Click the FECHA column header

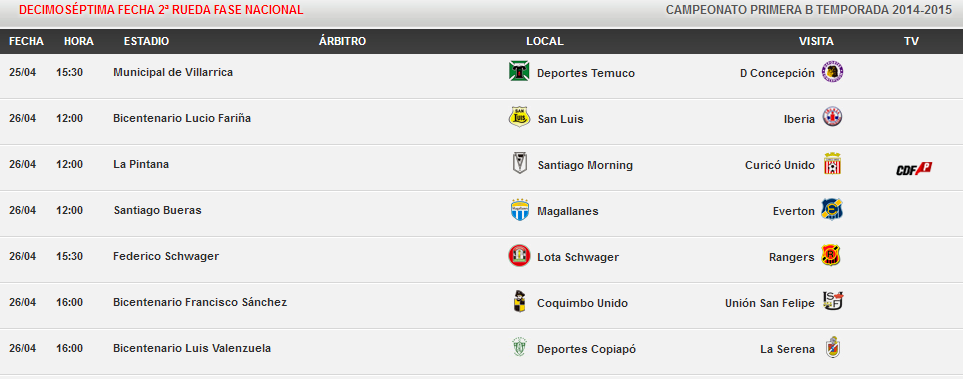point(26,41)
